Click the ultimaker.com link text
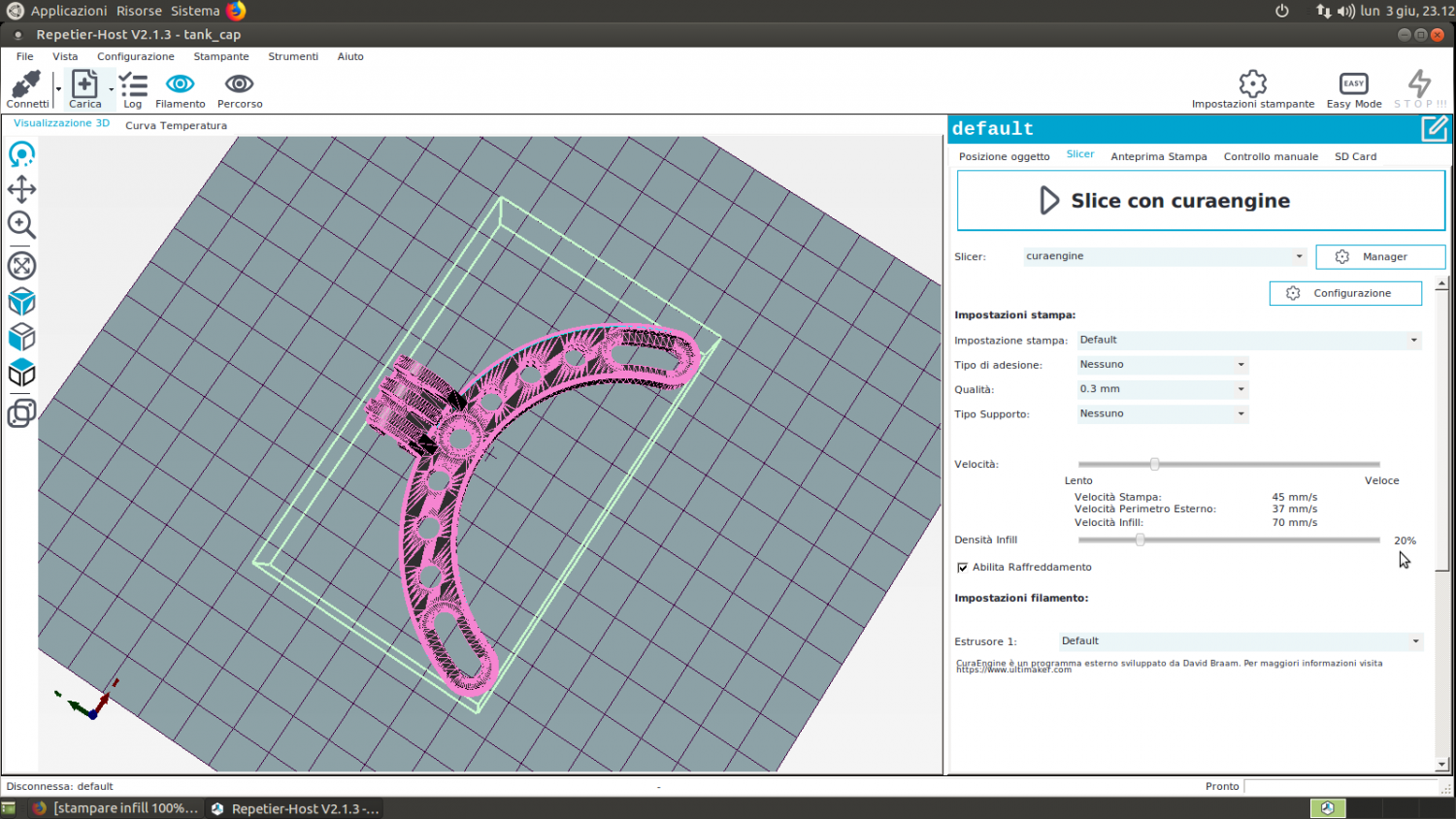This screenshot has height=819, width=1456. 1014,670
